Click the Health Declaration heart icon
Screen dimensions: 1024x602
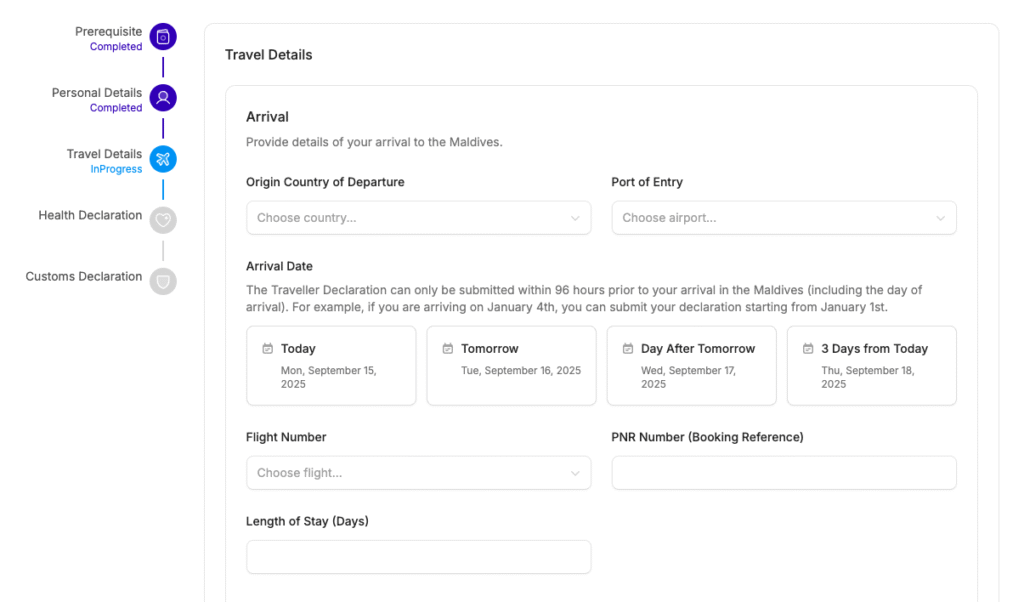pyautogui.click(x=163, y=220)
